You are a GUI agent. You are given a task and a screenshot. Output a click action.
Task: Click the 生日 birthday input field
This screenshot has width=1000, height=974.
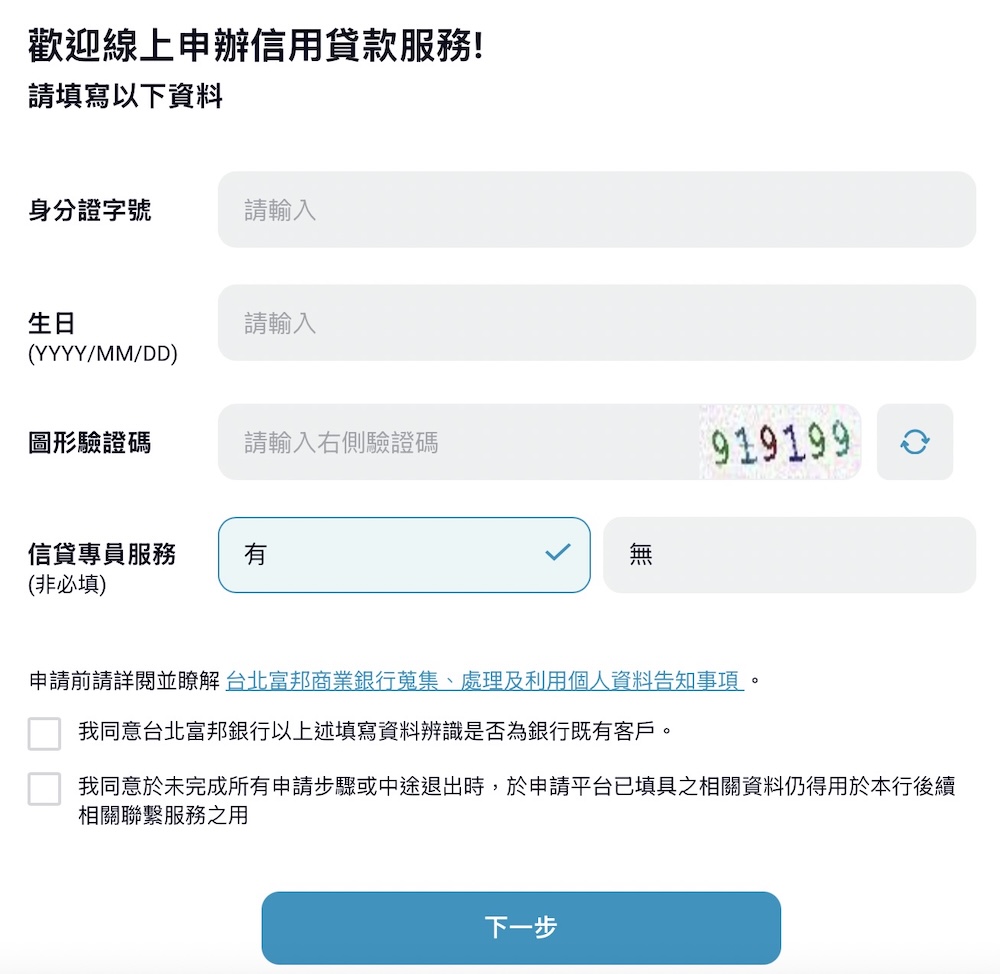597,322
